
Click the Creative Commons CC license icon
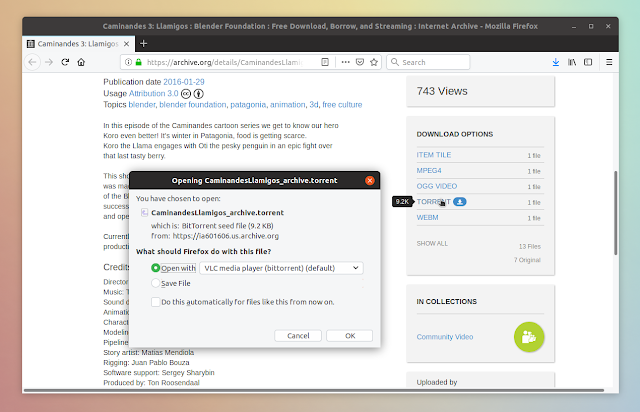(186, 94)
